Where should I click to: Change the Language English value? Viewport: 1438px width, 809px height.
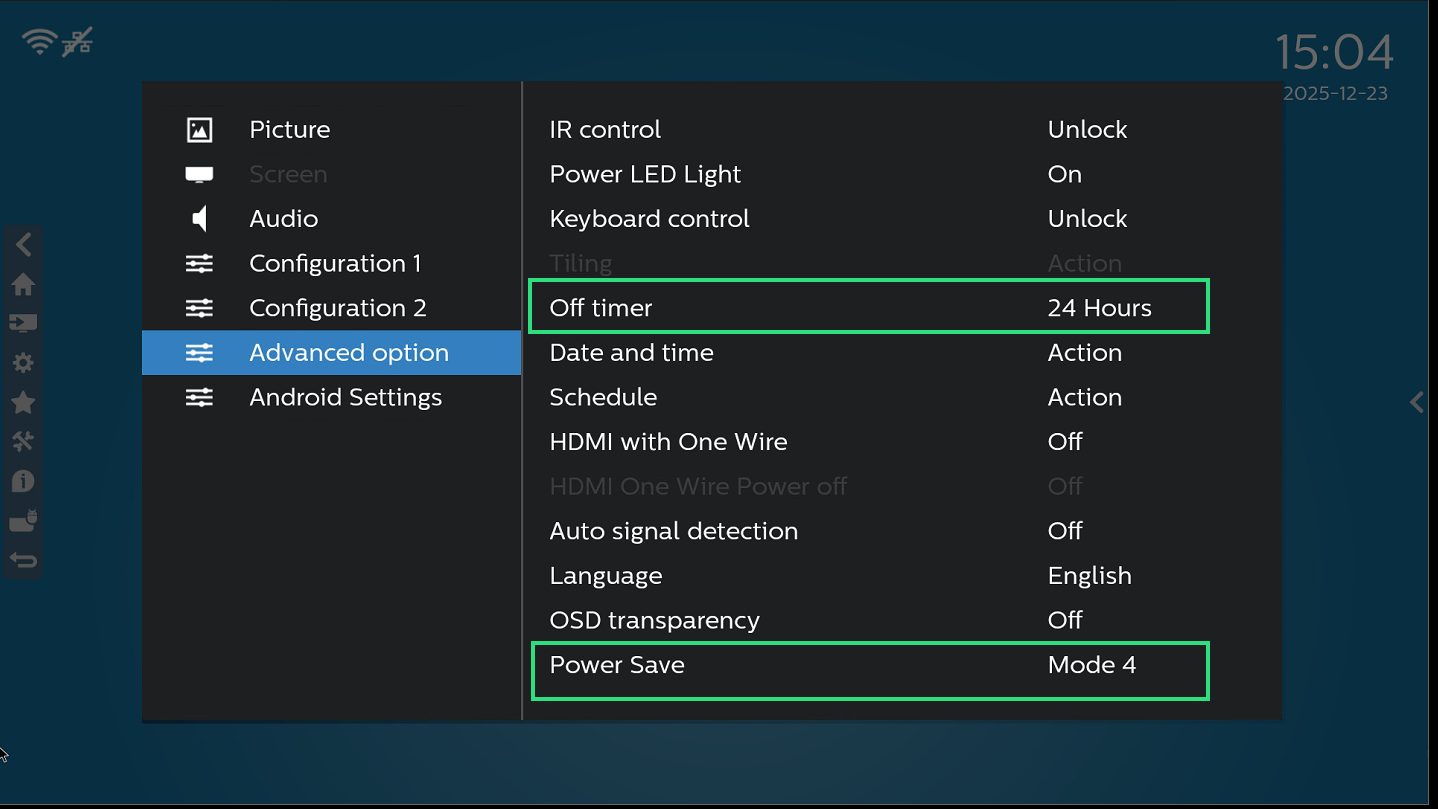pyautogui.click(x=1089, y=576)
